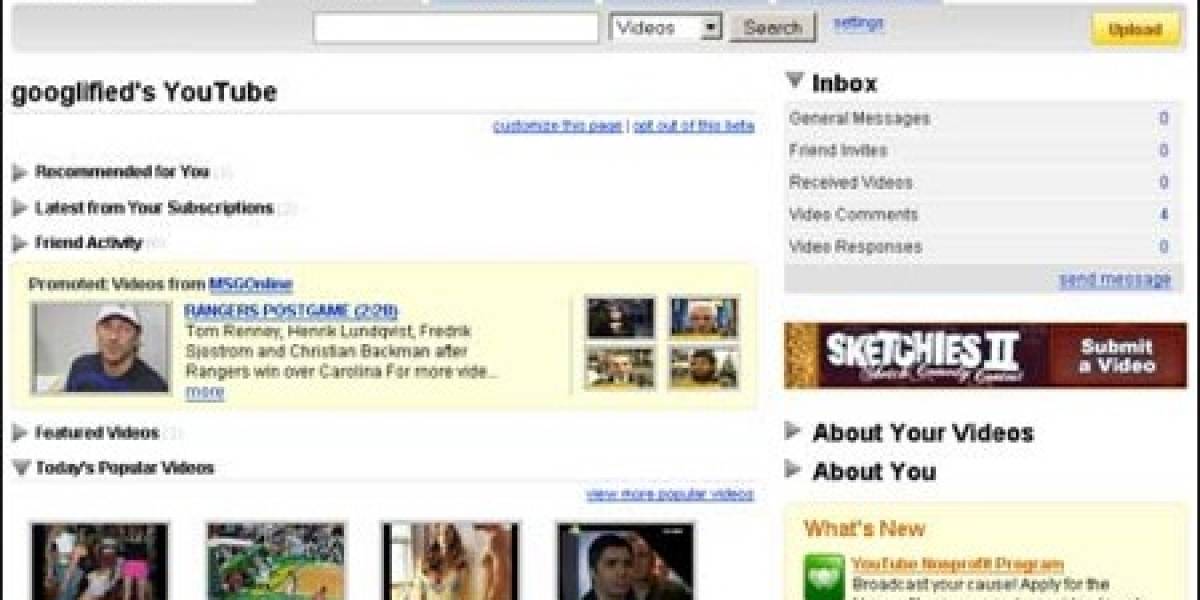Open Friend Invites count link
1200x600 pixels.
coord(1164,151)
